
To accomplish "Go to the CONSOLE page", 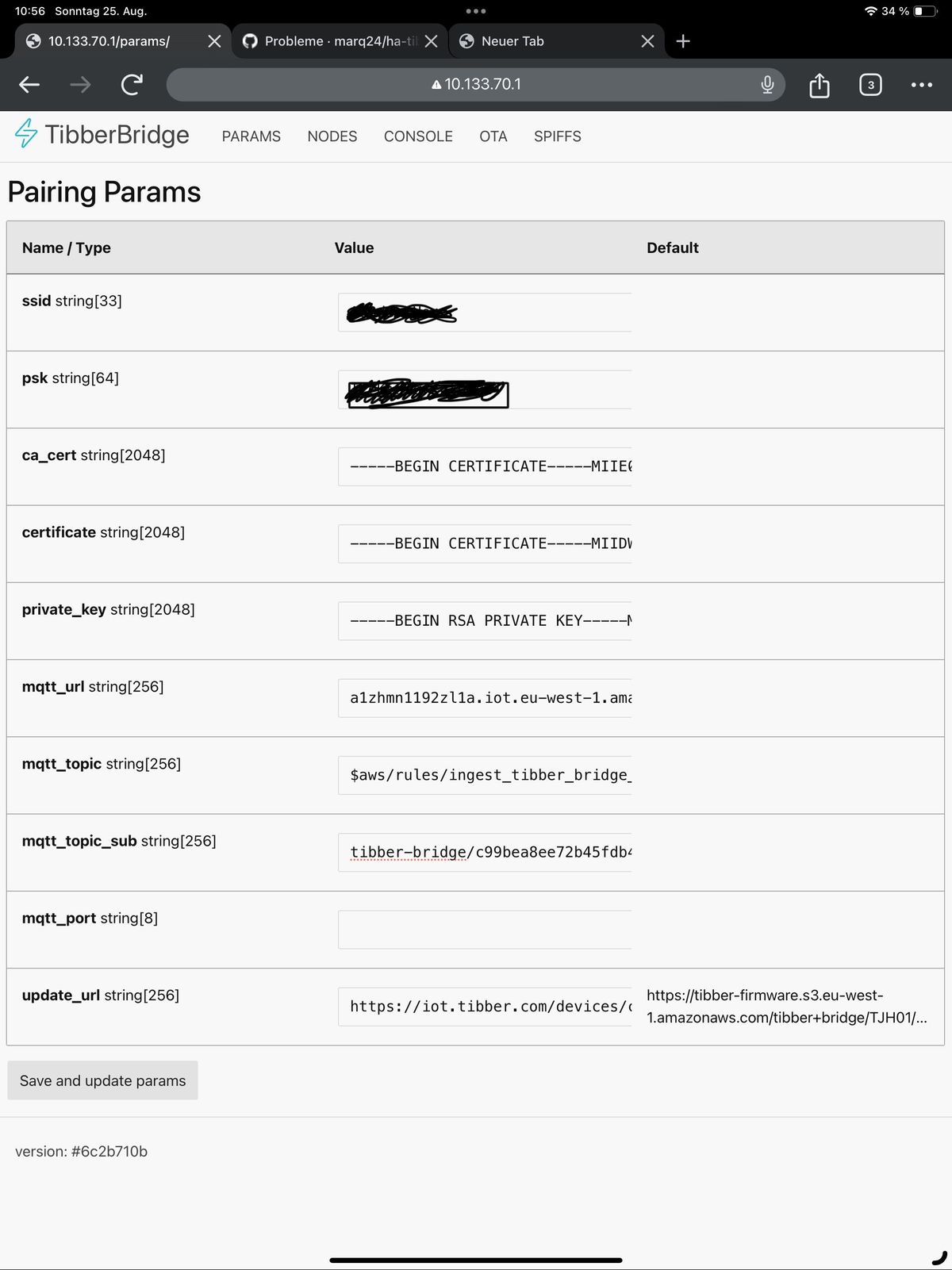I will pos(418,136).
